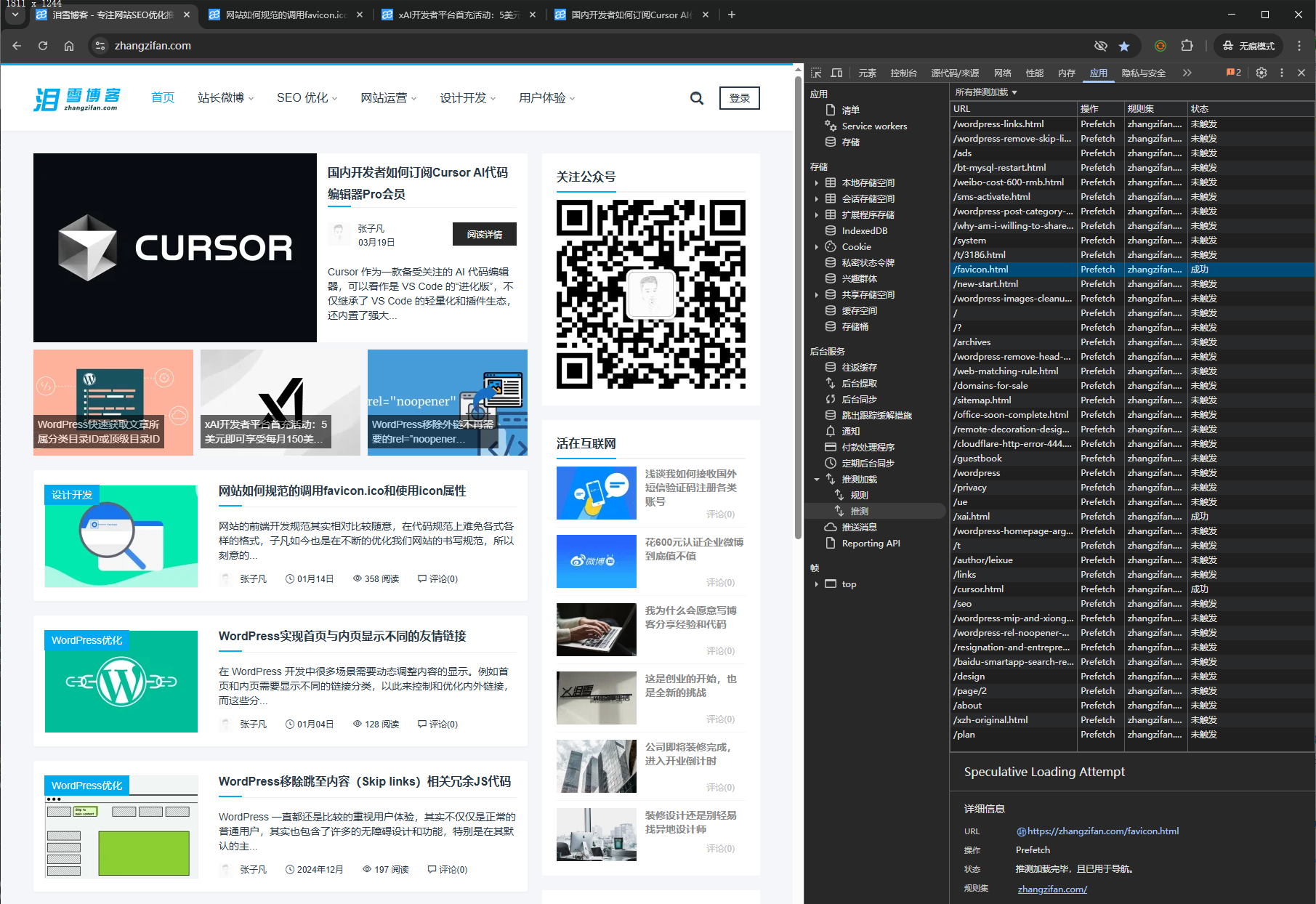1316x904 pixels.
Task: Open the 站长微博 navigation dropdown
Action: click(225, 98)
